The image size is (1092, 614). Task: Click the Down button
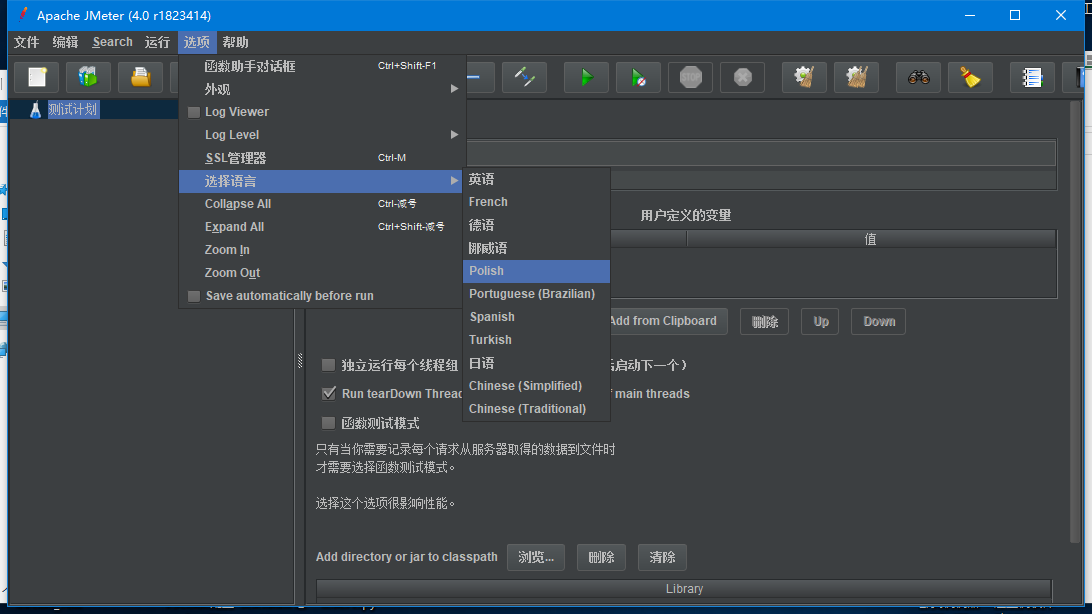coord(878,322)
